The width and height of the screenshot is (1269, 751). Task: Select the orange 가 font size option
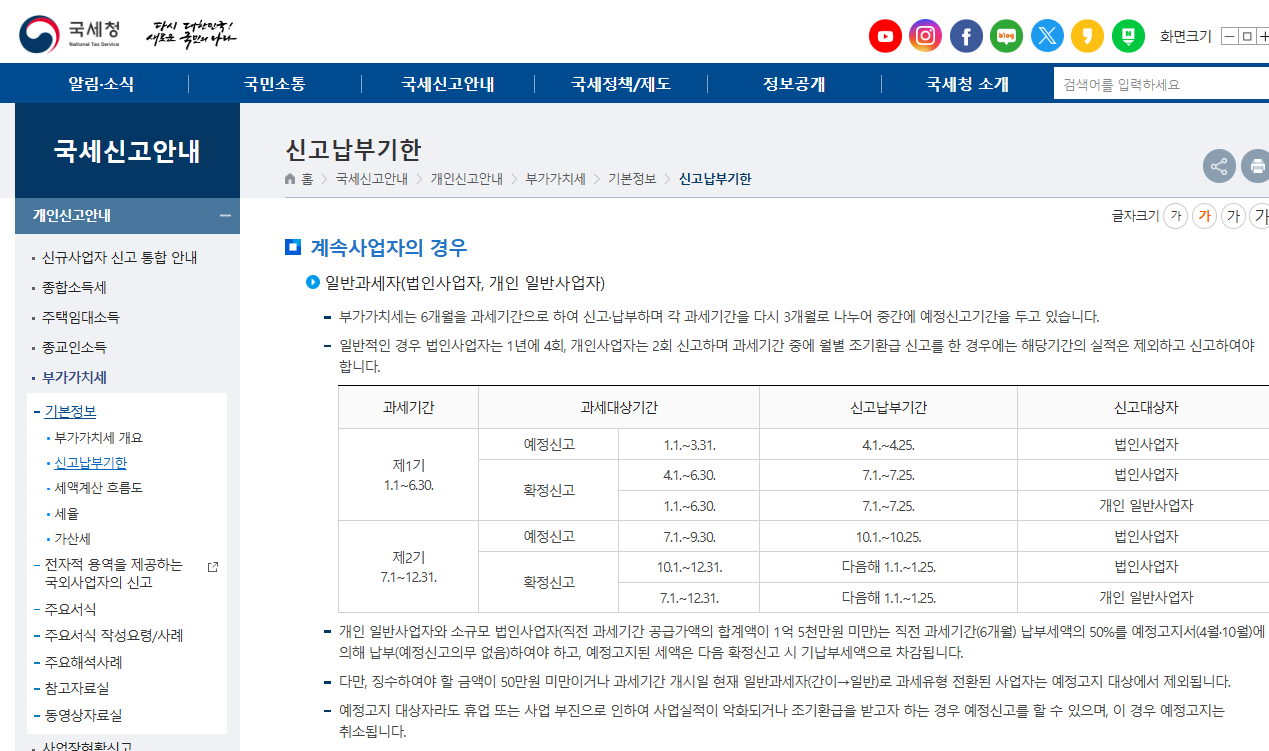pyautogui.click(x=1205, y=216)
